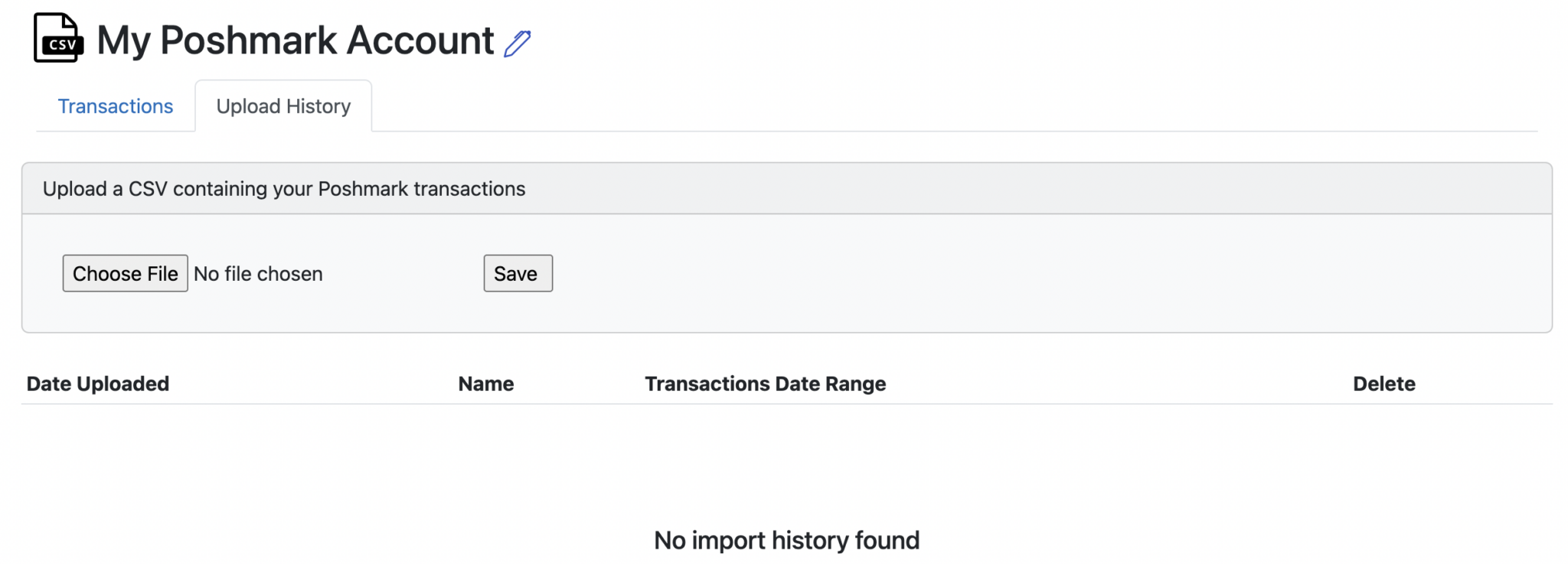Screen dimensions: 1568x564
Task: Click the My Poshmark Account title
Action: [x=295, y=40]
